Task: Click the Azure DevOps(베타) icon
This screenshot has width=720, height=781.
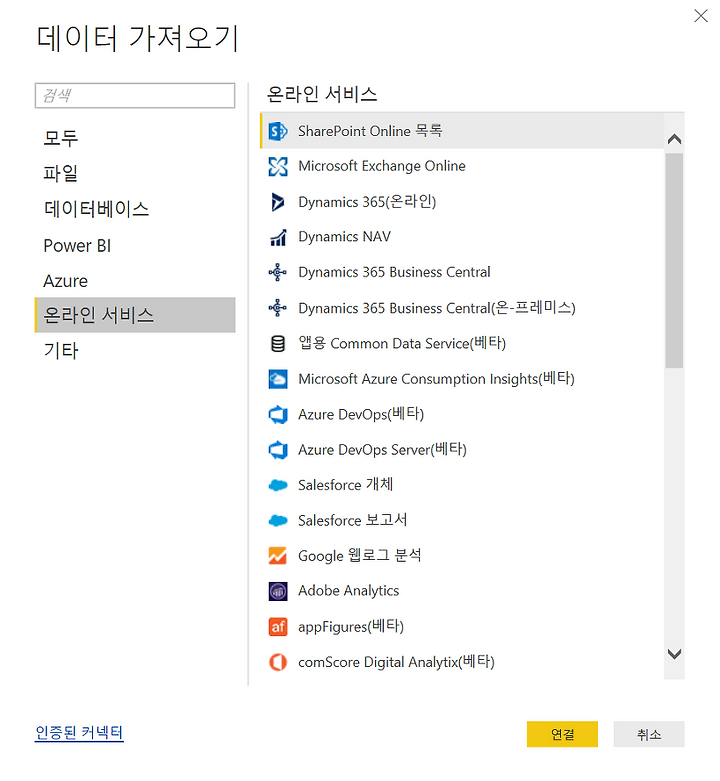Action: tap(278, 415)
